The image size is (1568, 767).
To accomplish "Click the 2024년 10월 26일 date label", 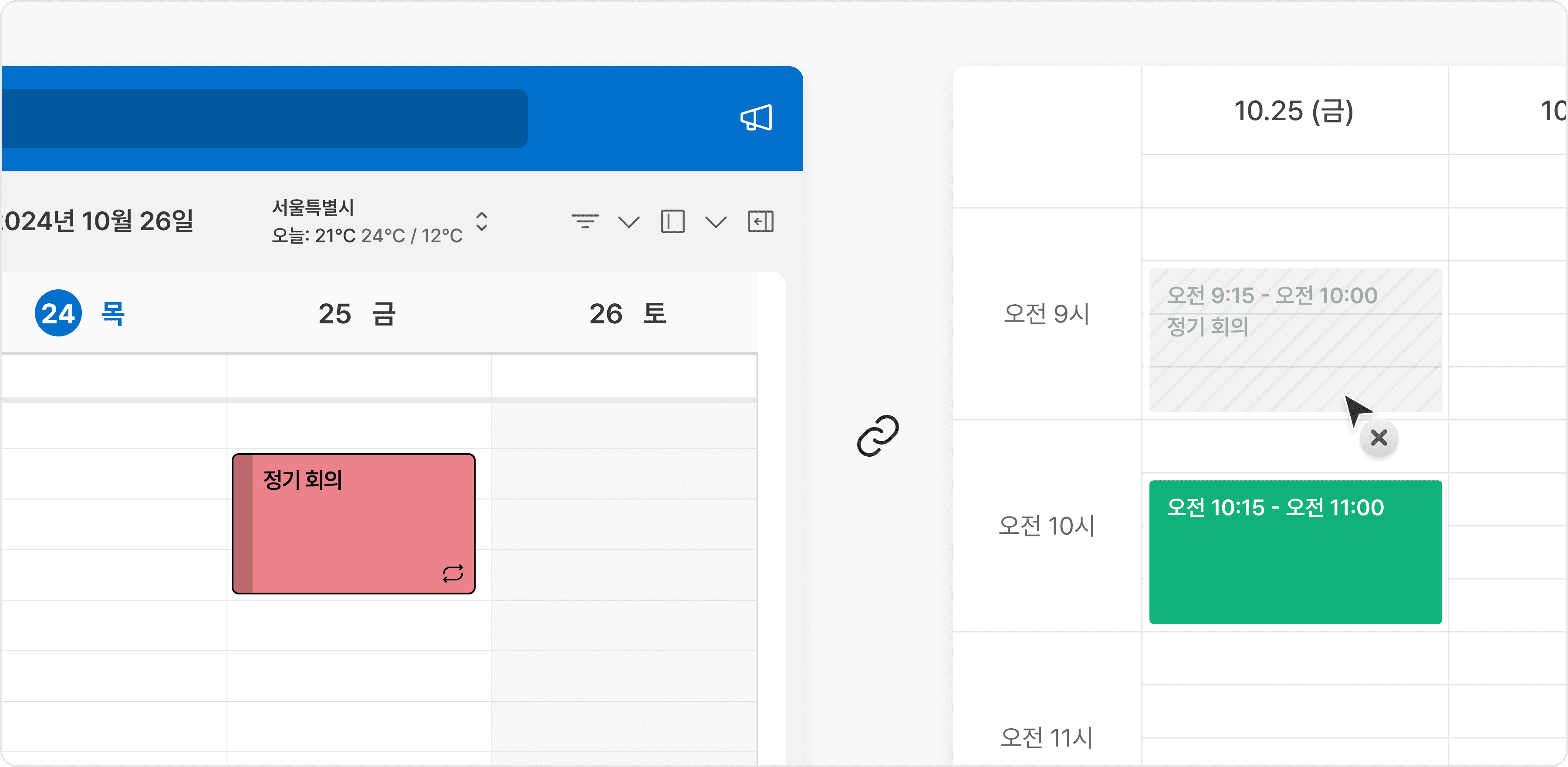I will tap(95, 222).
